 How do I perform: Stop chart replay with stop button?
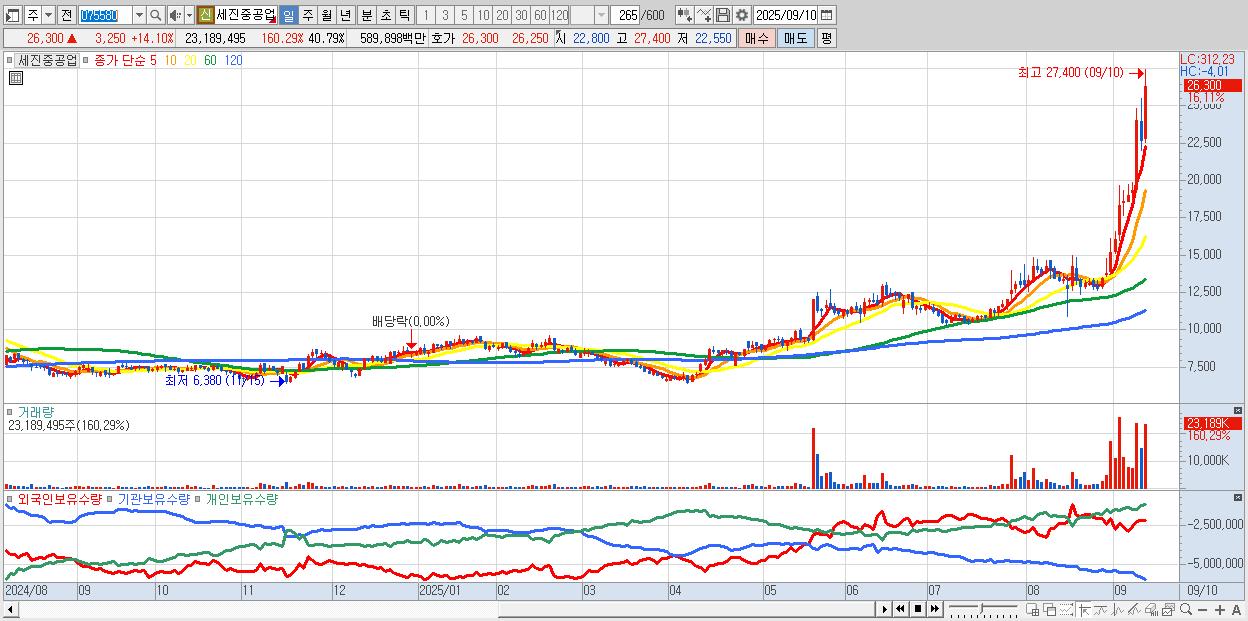(917, 609)
